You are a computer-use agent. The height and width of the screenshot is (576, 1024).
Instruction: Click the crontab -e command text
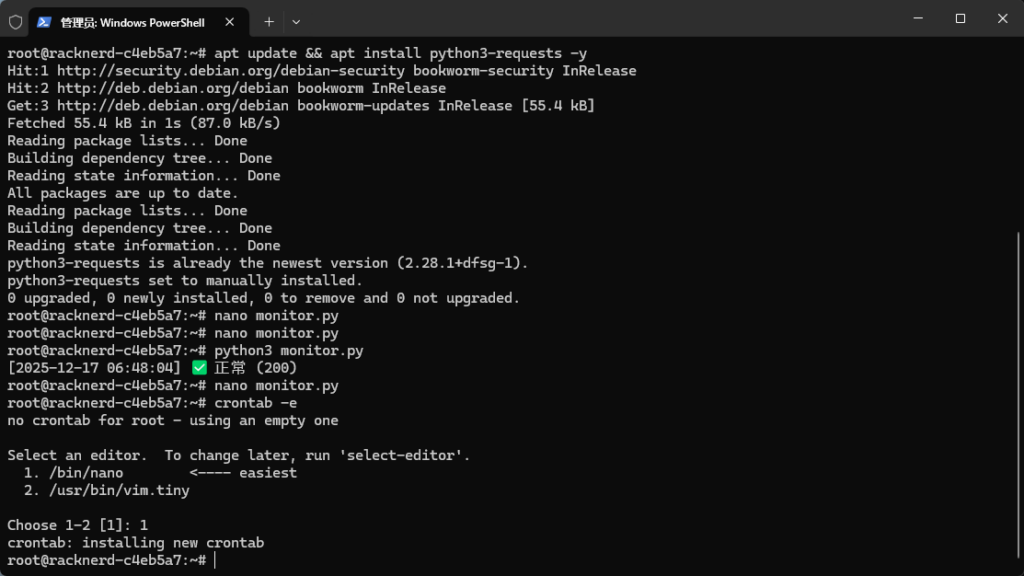[255, 403]
